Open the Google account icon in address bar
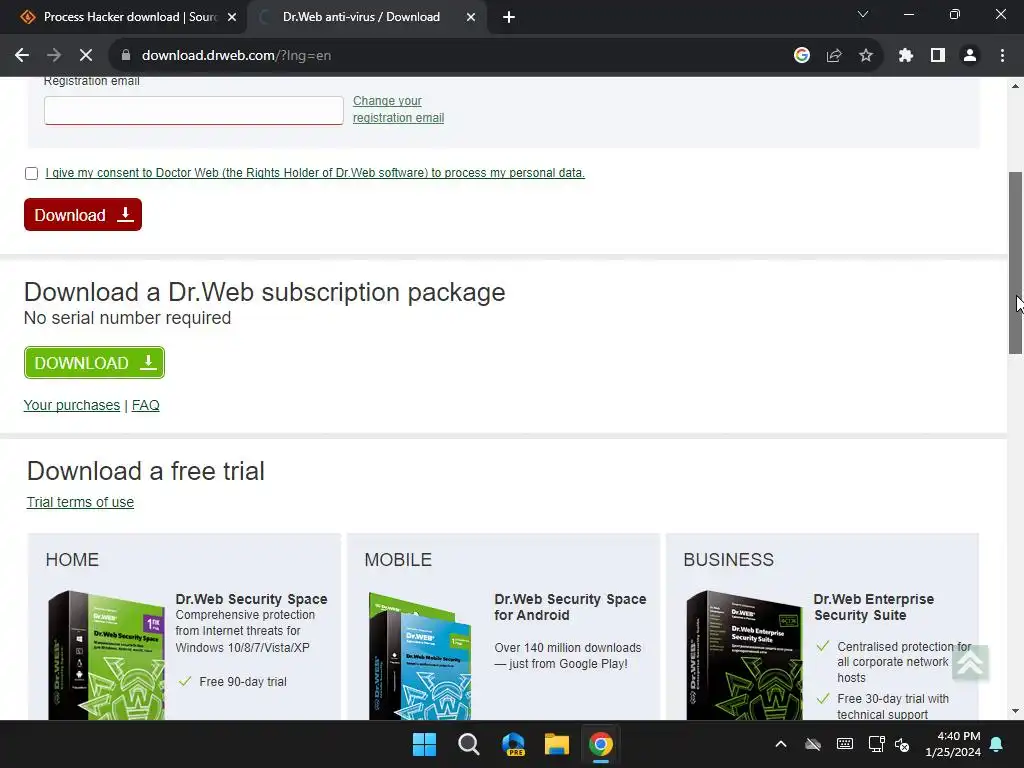The image size is (1024, 768). click(x=802, y=56)
